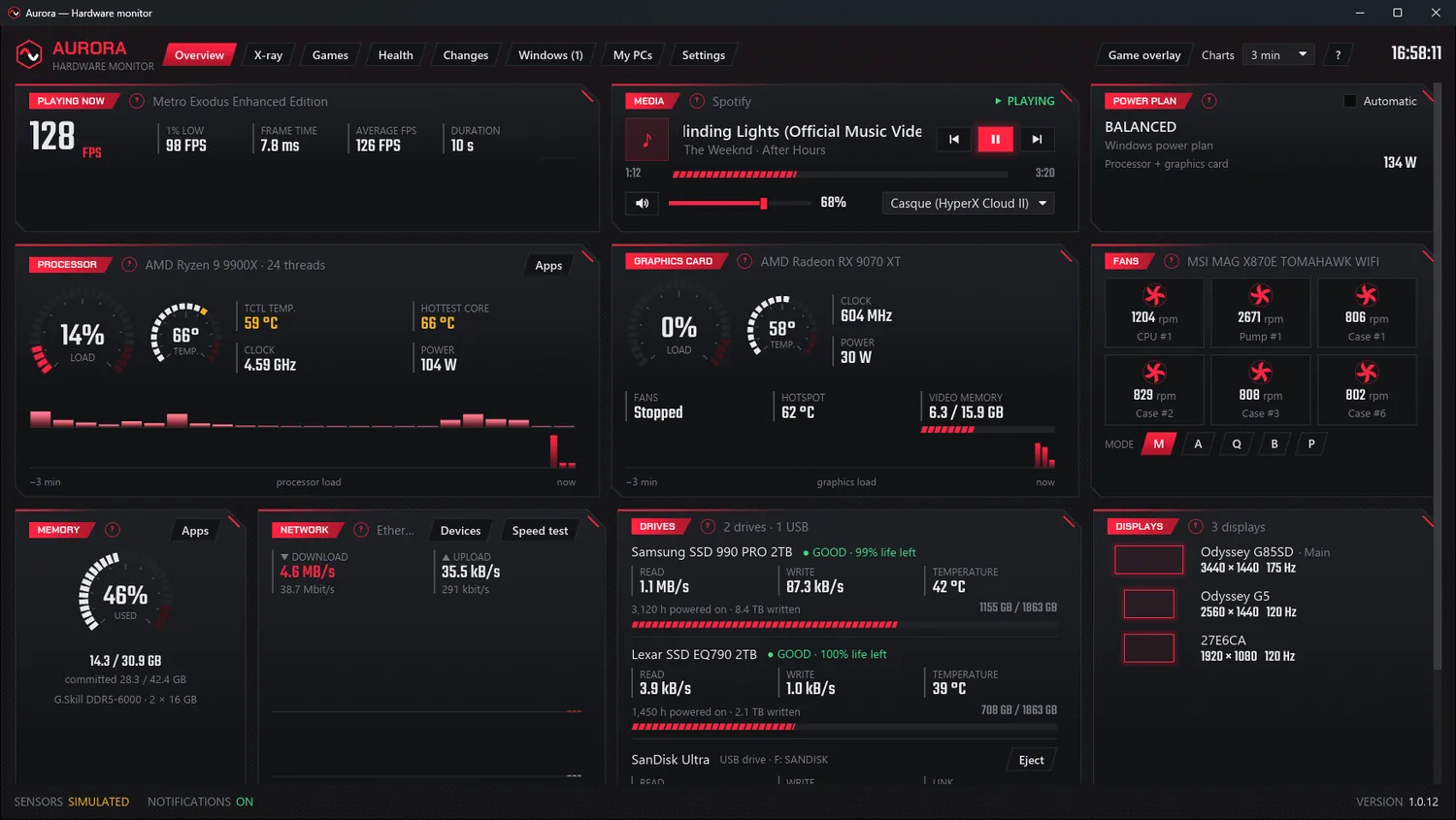
Task: Pause the Spotify playback
Action: pos(996,139)
